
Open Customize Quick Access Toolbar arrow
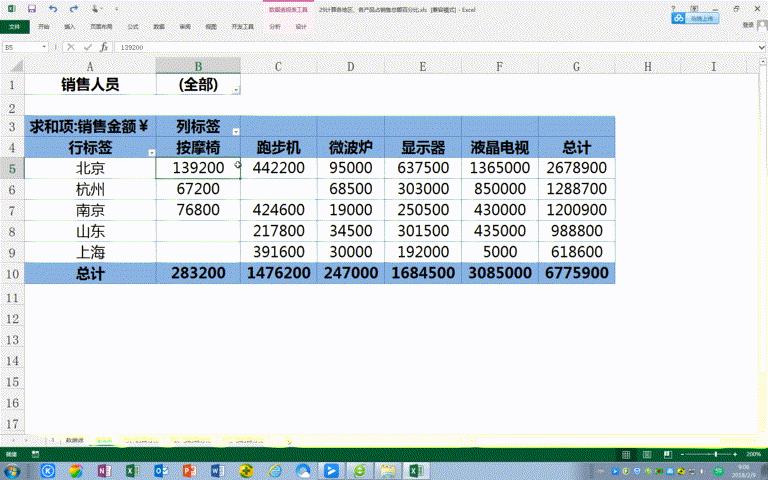pyautogui.click(x=116, y=9)
